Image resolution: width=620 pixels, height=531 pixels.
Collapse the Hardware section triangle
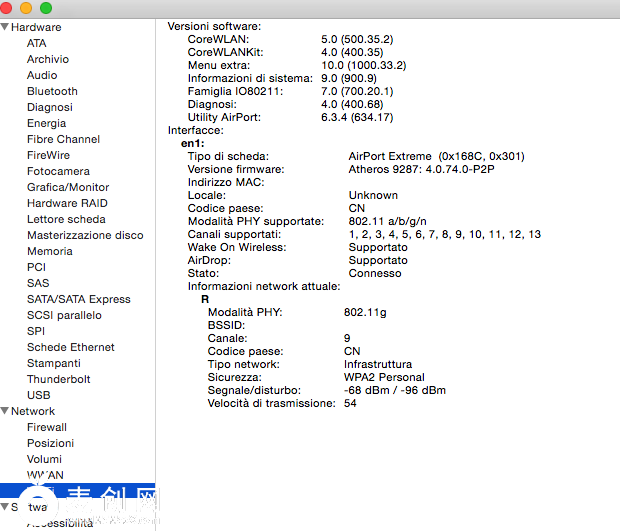tap(5, 27)
